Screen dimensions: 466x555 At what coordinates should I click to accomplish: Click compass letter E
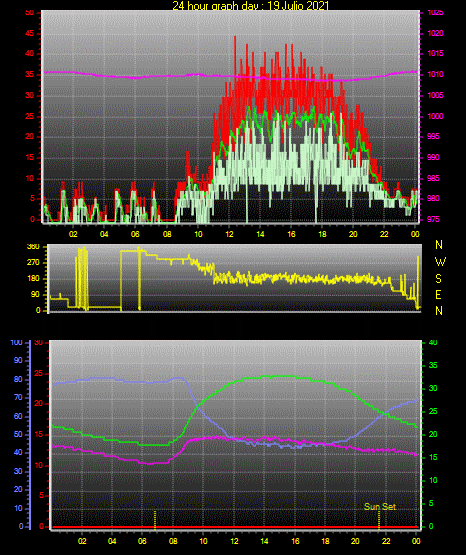438,294
